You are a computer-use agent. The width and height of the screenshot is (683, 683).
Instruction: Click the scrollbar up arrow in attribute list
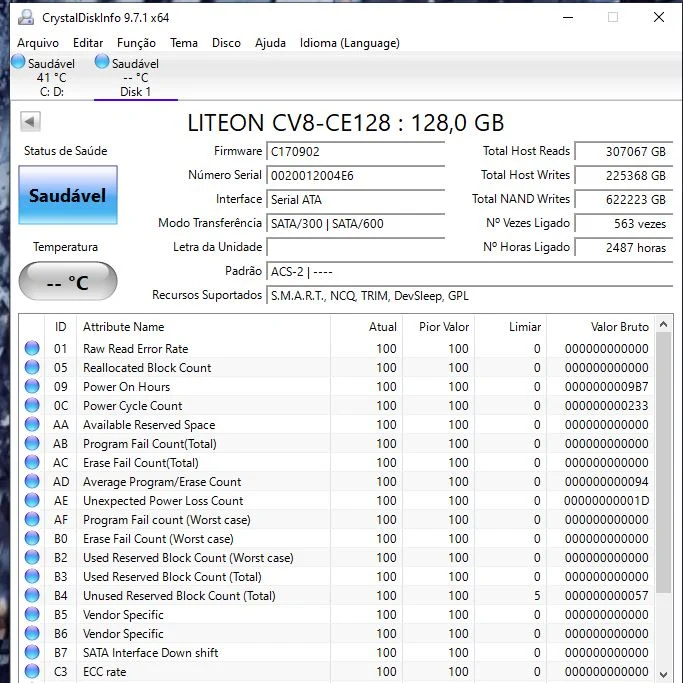[x=663, y=325]
